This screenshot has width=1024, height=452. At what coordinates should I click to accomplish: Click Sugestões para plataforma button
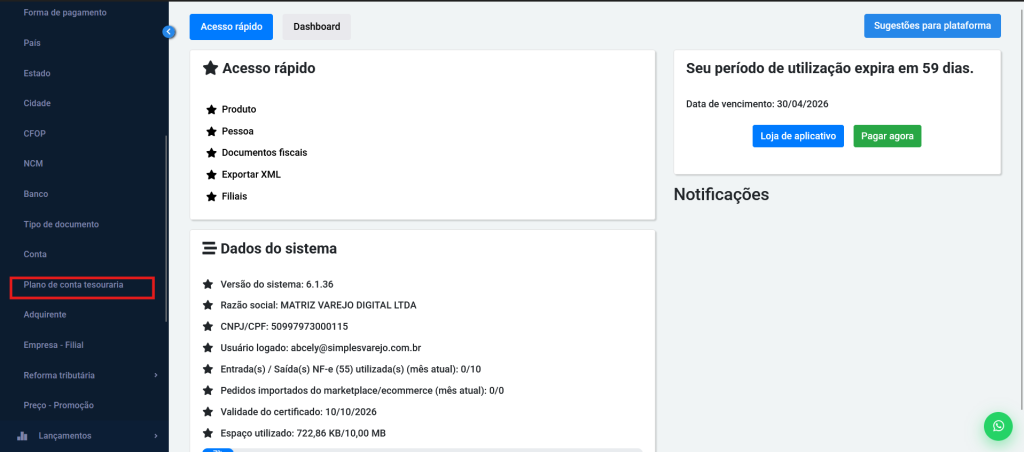(932, 25)
